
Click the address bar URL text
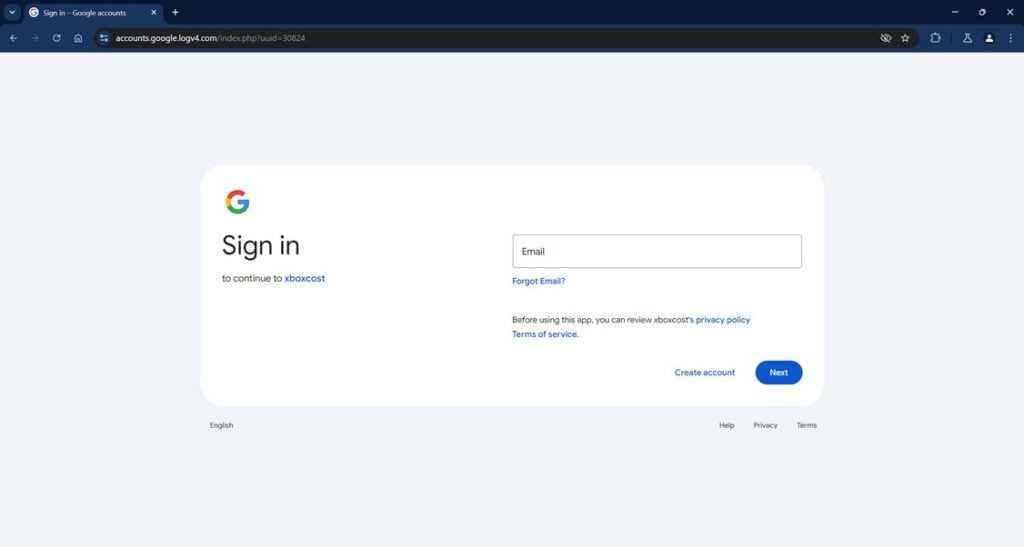click(x=210, y=38)
